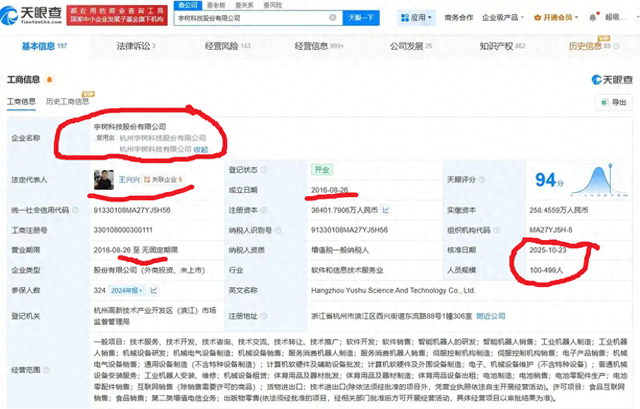640x409 pixels.
Task: Select the 查关系 search tab
Action: pos(244,5)
